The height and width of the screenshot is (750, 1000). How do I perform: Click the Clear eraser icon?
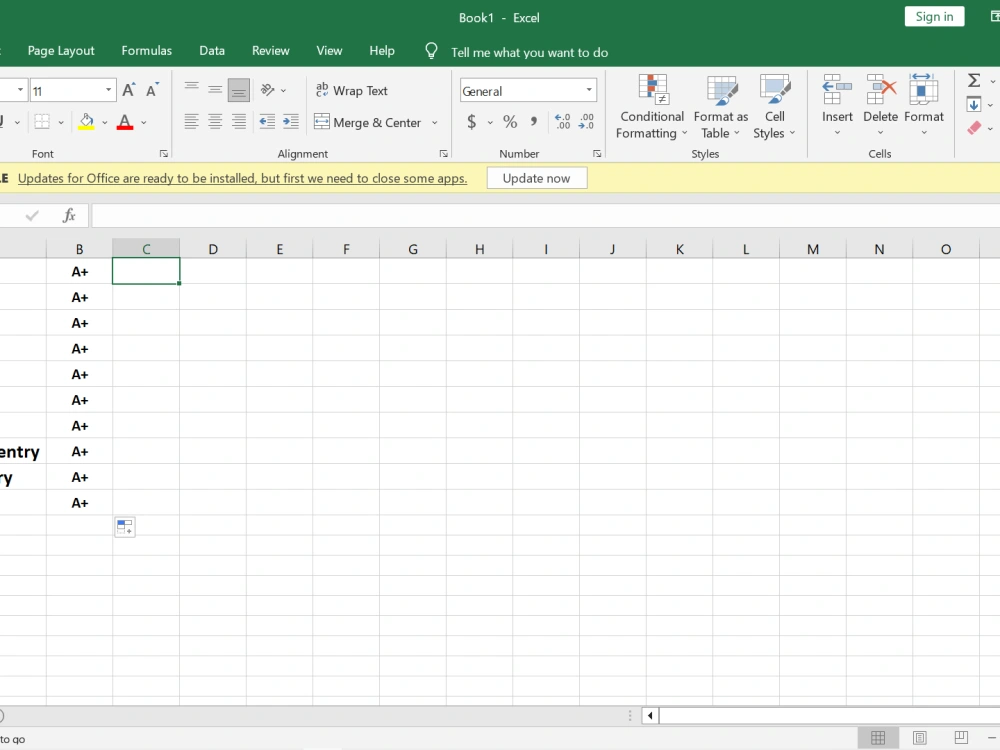[974, 128]
